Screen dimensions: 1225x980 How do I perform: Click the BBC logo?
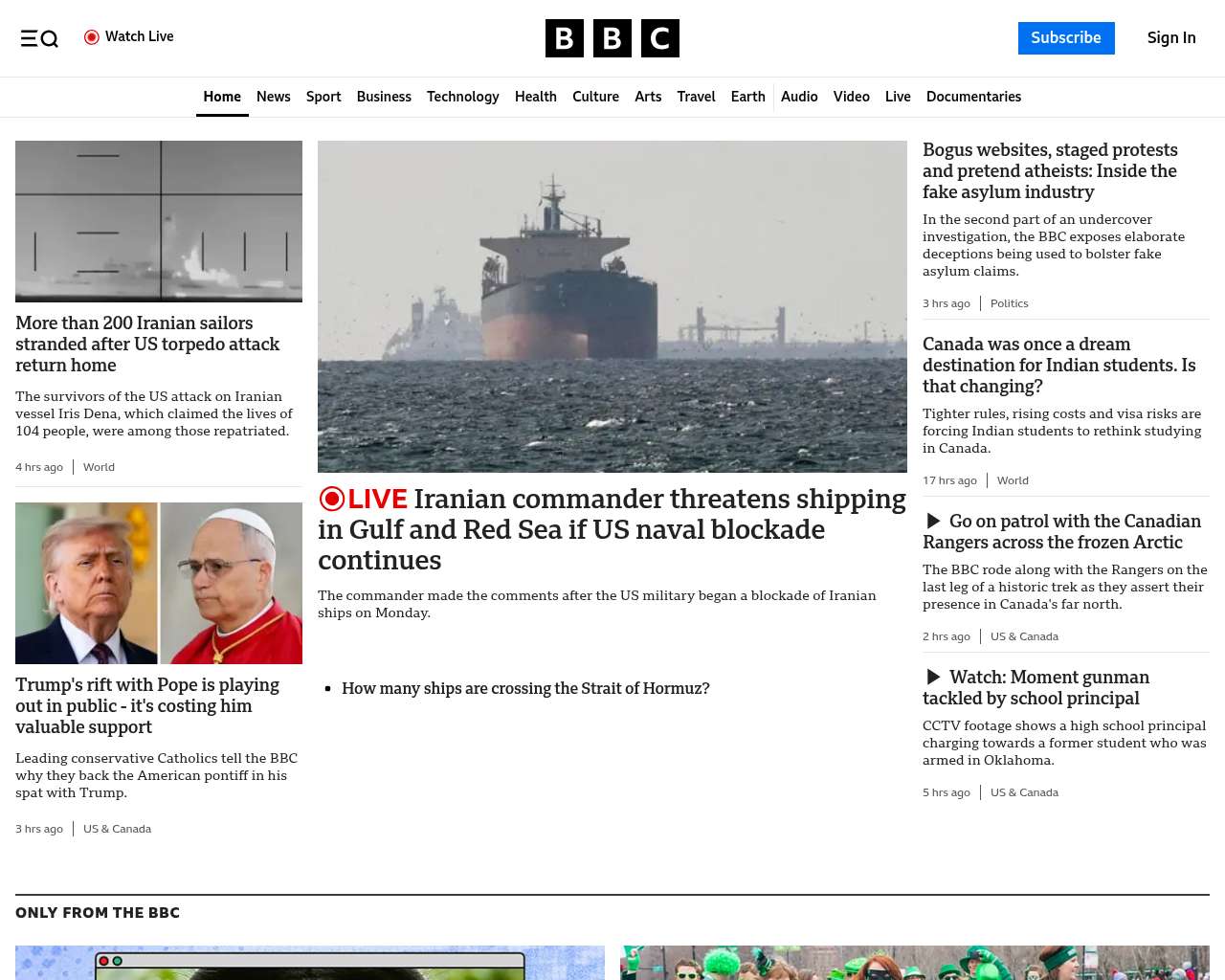click(x=612, y=38)
